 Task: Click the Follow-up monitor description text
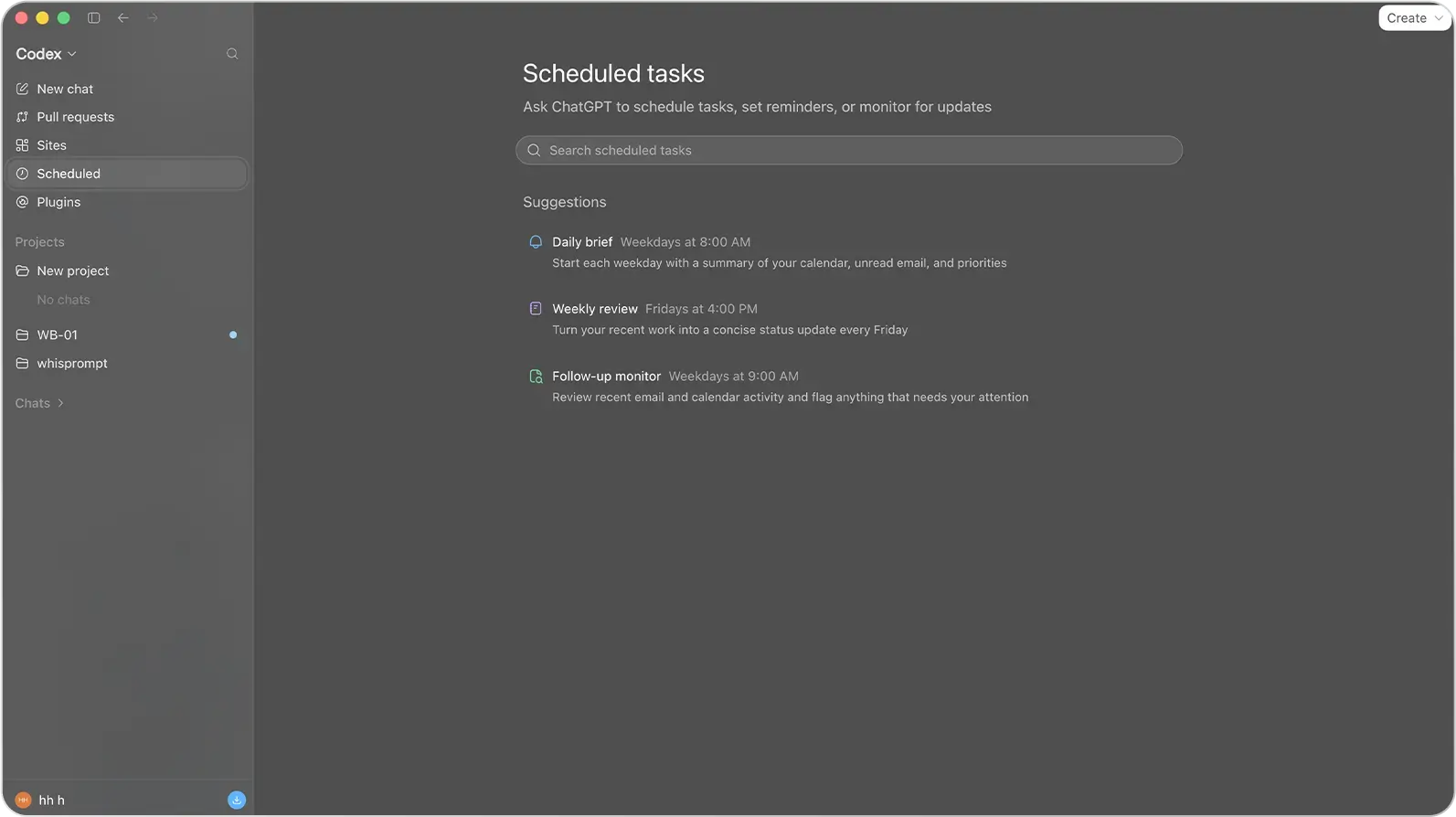[x=791, y=398]
